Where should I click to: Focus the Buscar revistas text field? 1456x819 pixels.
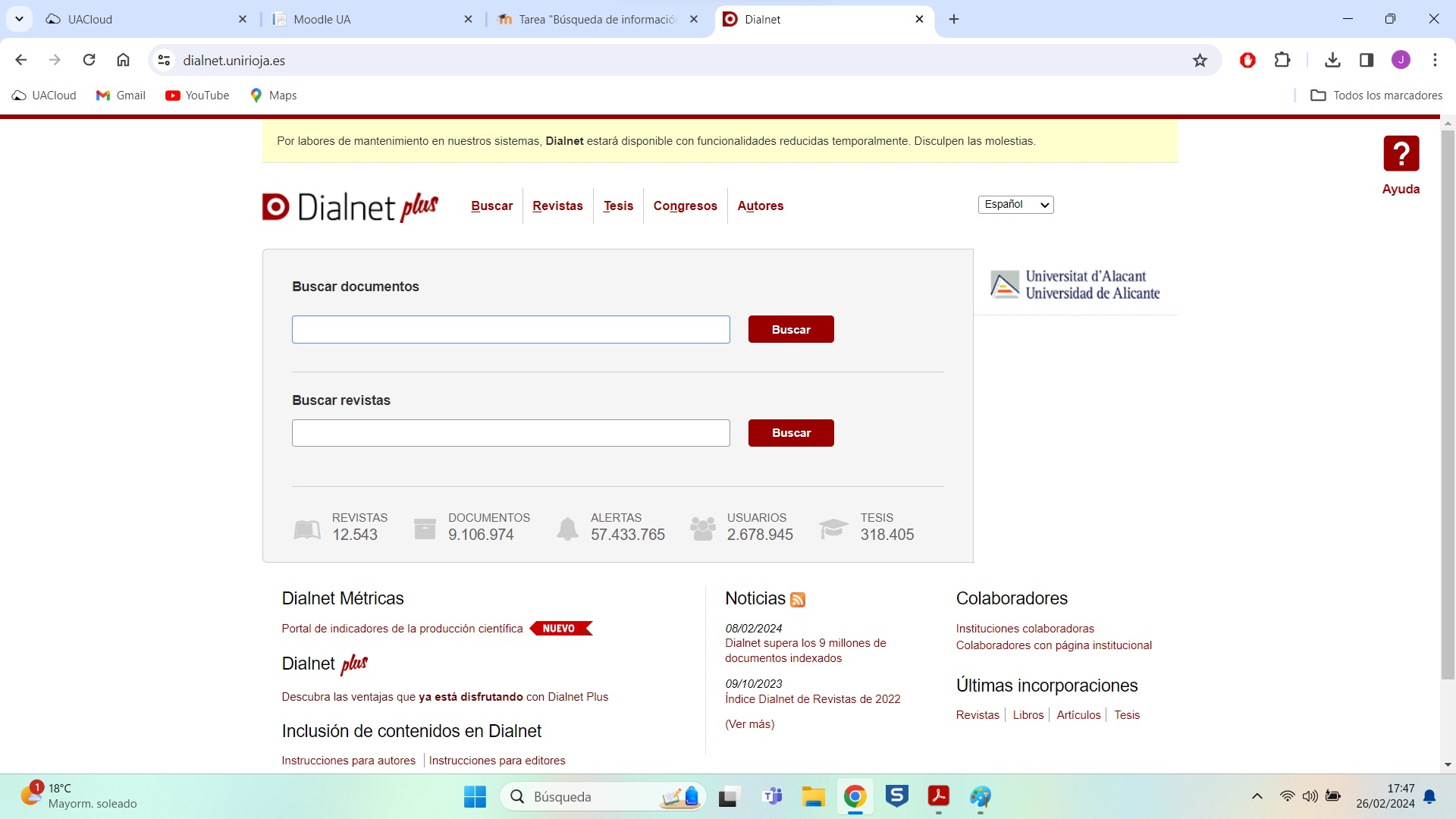[x=510, y=433]
